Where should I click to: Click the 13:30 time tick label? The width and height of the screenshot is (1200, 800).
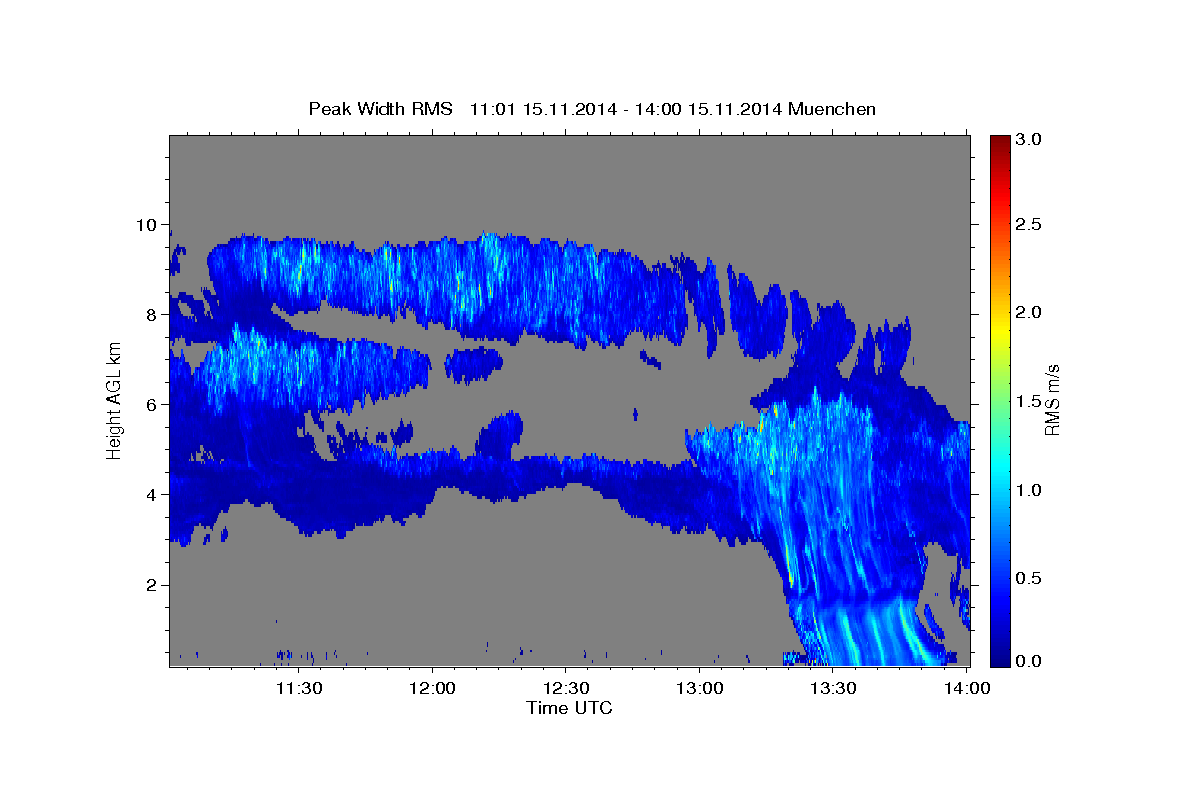click(833, 688)
